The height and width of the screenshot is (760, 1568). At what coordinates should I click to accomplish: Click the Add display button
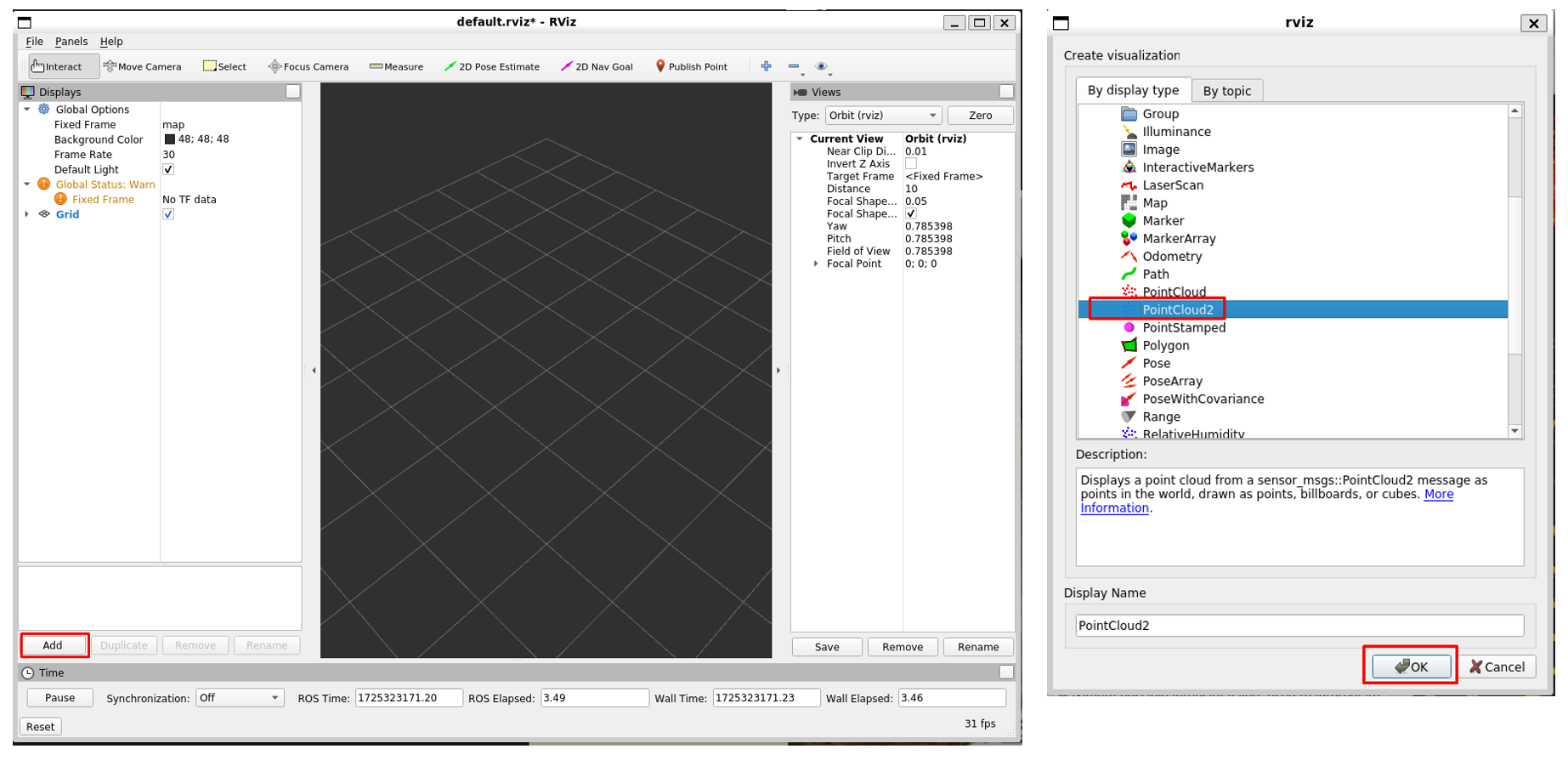54,645
